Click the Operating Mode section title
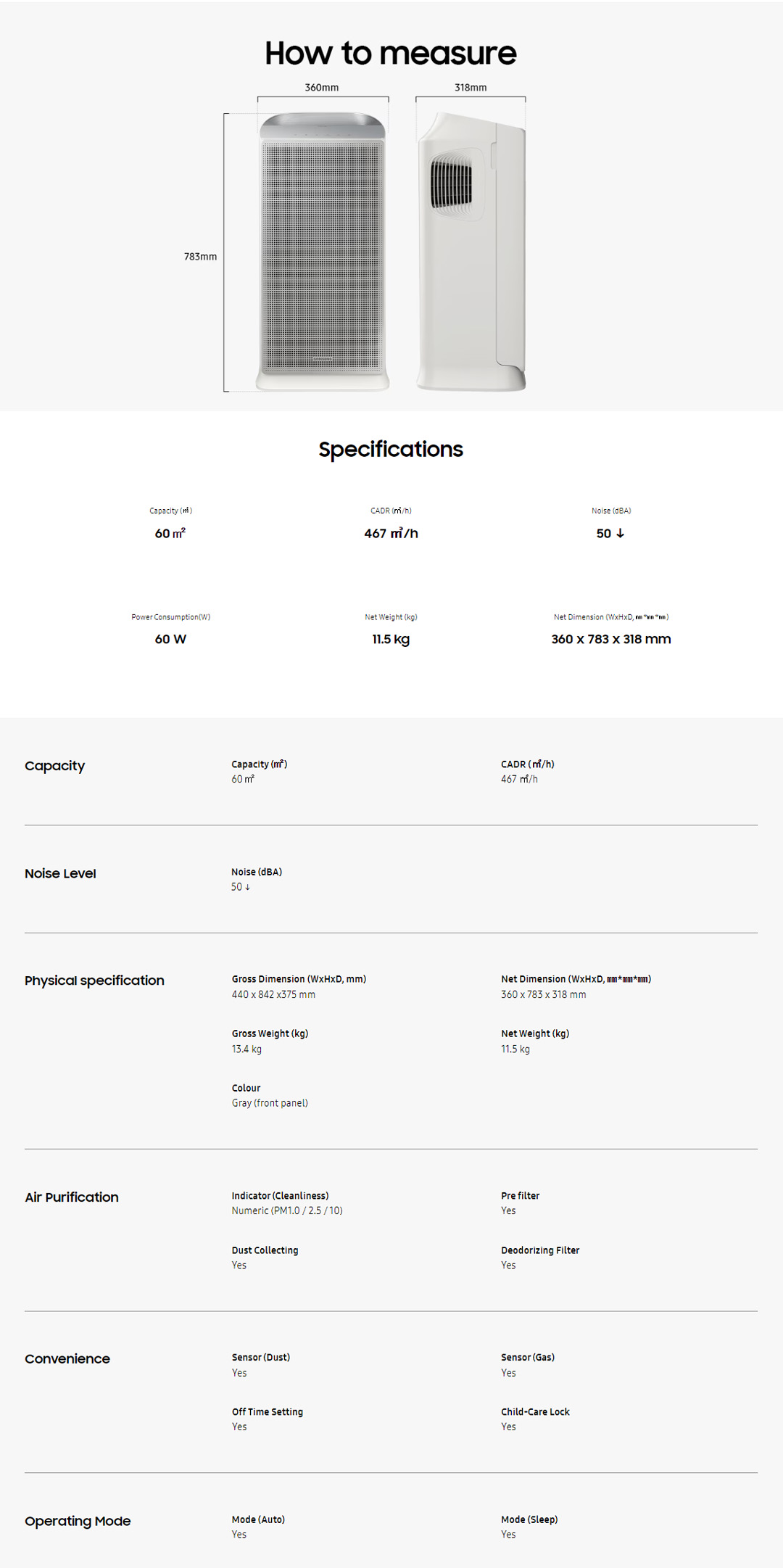This screenshot has width=783, height=1568. pos(78,1521)
